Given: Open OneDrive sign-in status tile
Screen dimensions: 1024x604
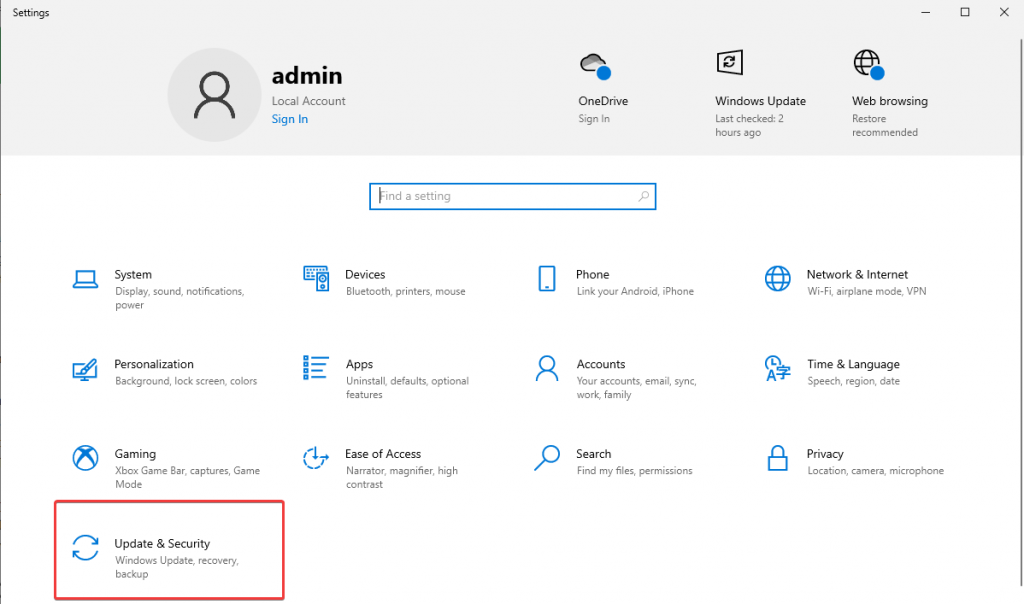Looking at the screenshot, I should pos(603,101).
